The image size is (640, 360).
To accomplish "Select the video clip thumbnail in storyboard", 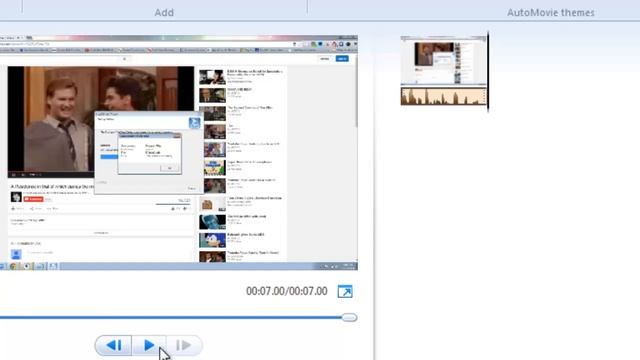I will (x=443, y=60).
